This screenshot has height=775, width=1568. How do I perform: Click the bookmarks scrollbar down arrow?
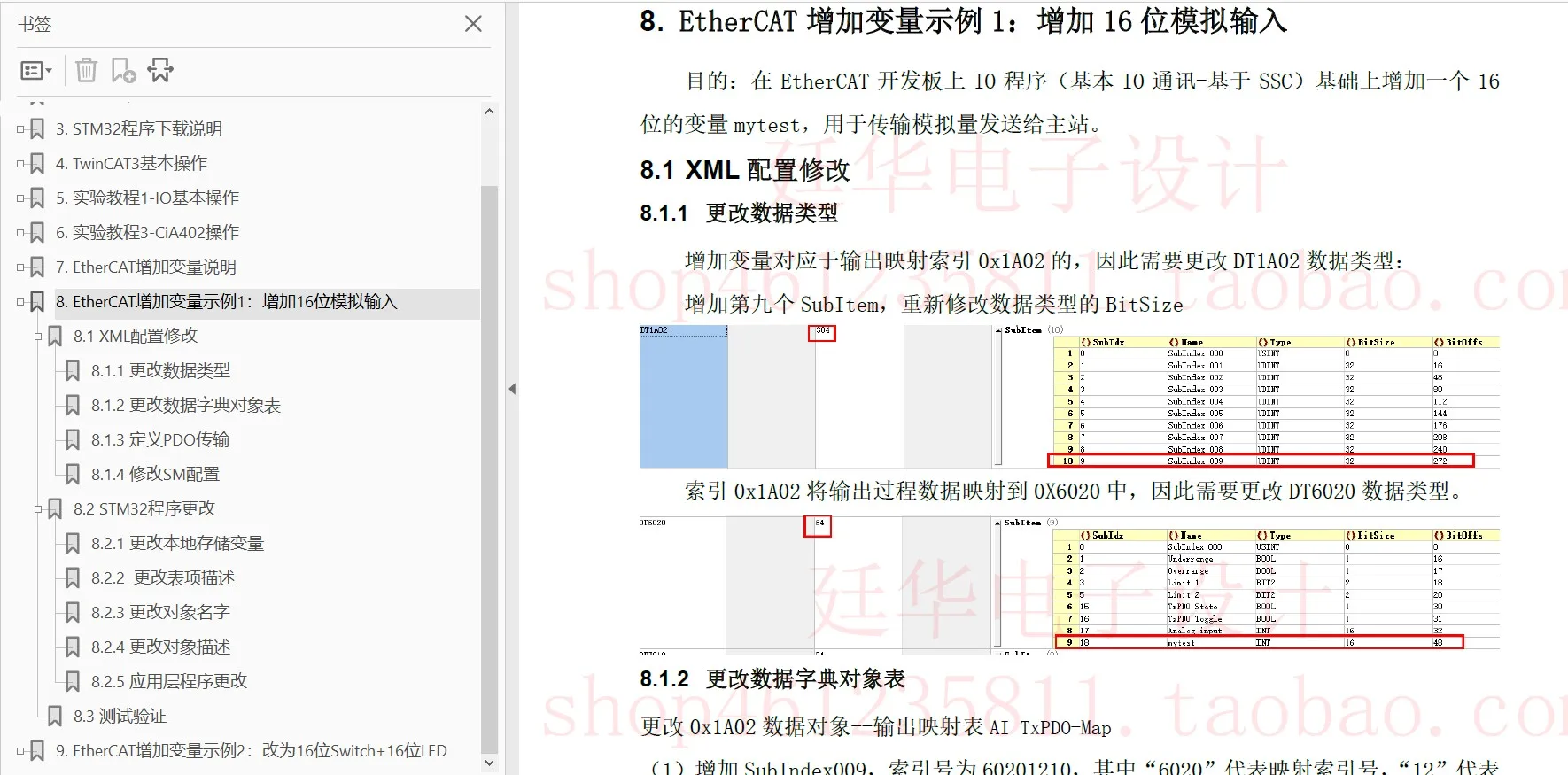tap(489, 762)
